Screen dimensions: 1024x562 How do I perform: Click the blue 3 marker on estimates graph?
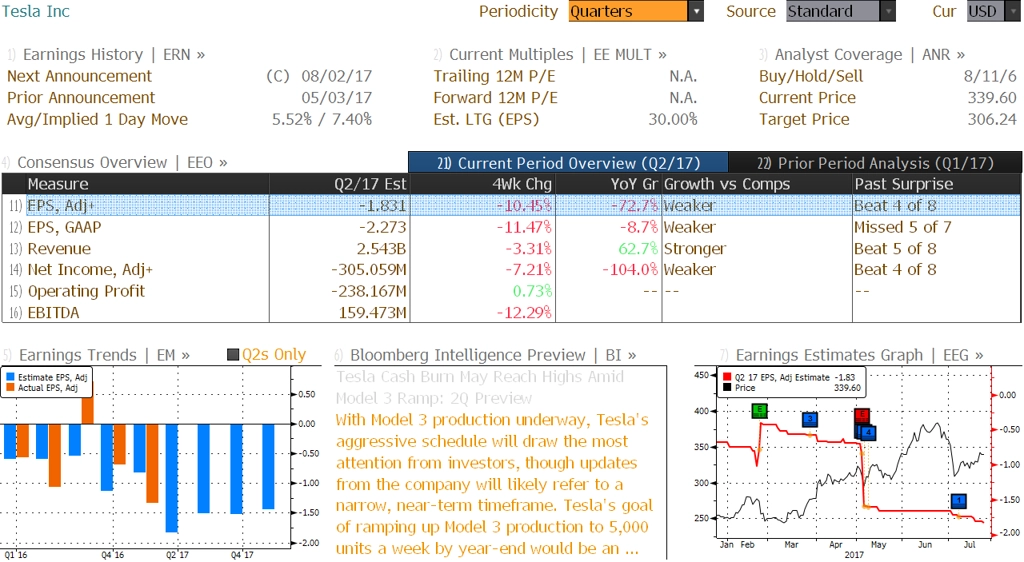click(810, 419)
